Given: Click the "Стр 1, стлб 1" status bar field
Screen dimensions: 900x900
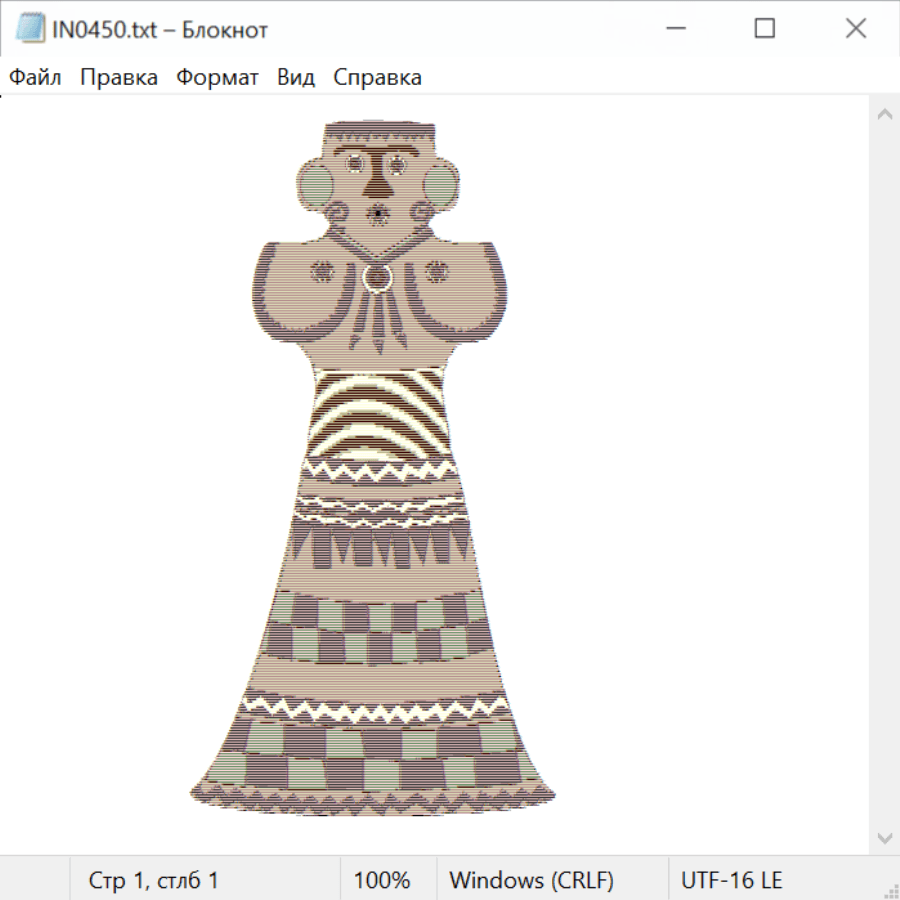Looking at the screenshot, I should click(153, 880).
